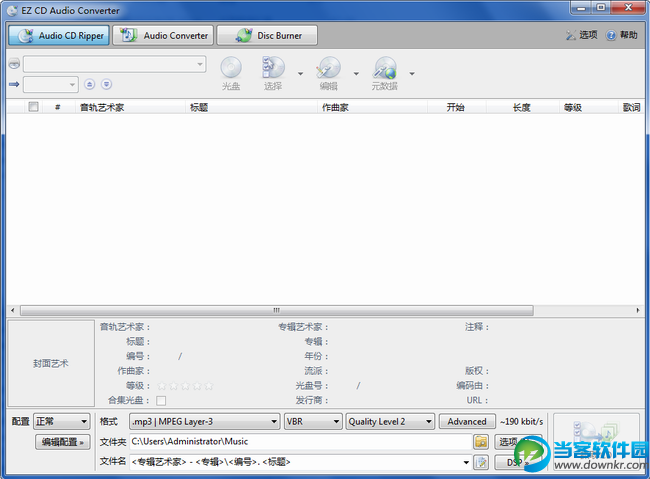Click the app icon in title bar
The width and height of the screenshot is (650, 479).
13,10
